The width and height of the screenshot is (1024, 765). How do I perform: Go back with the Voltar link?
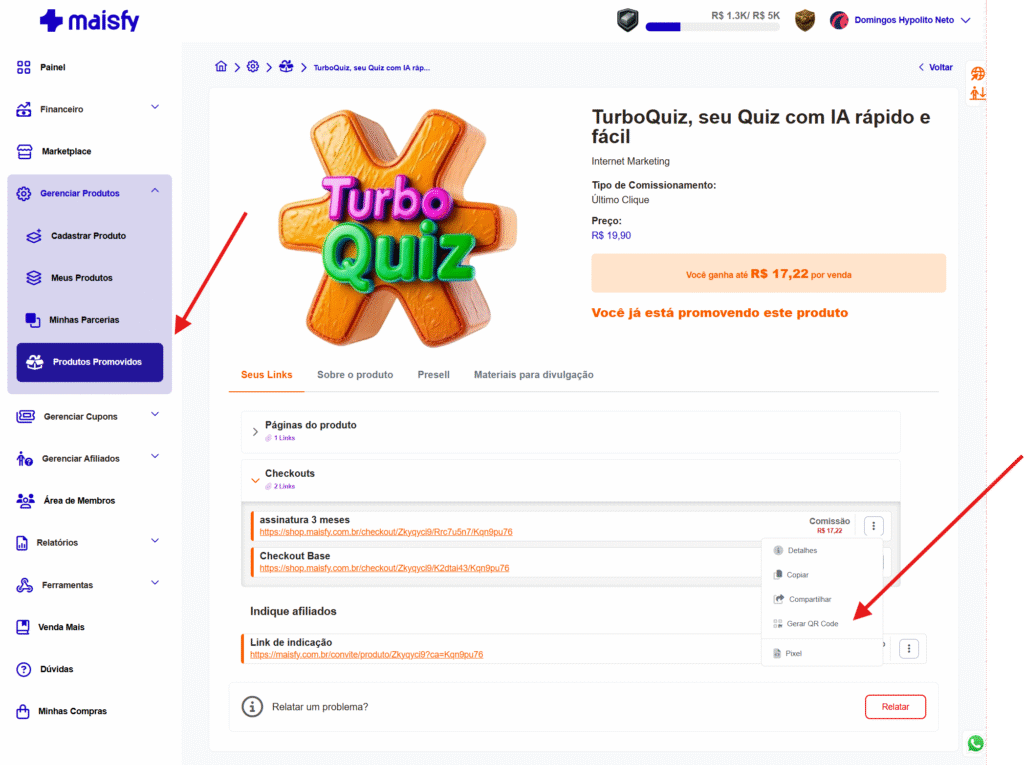pyautogui.click(x=936, y=67)
